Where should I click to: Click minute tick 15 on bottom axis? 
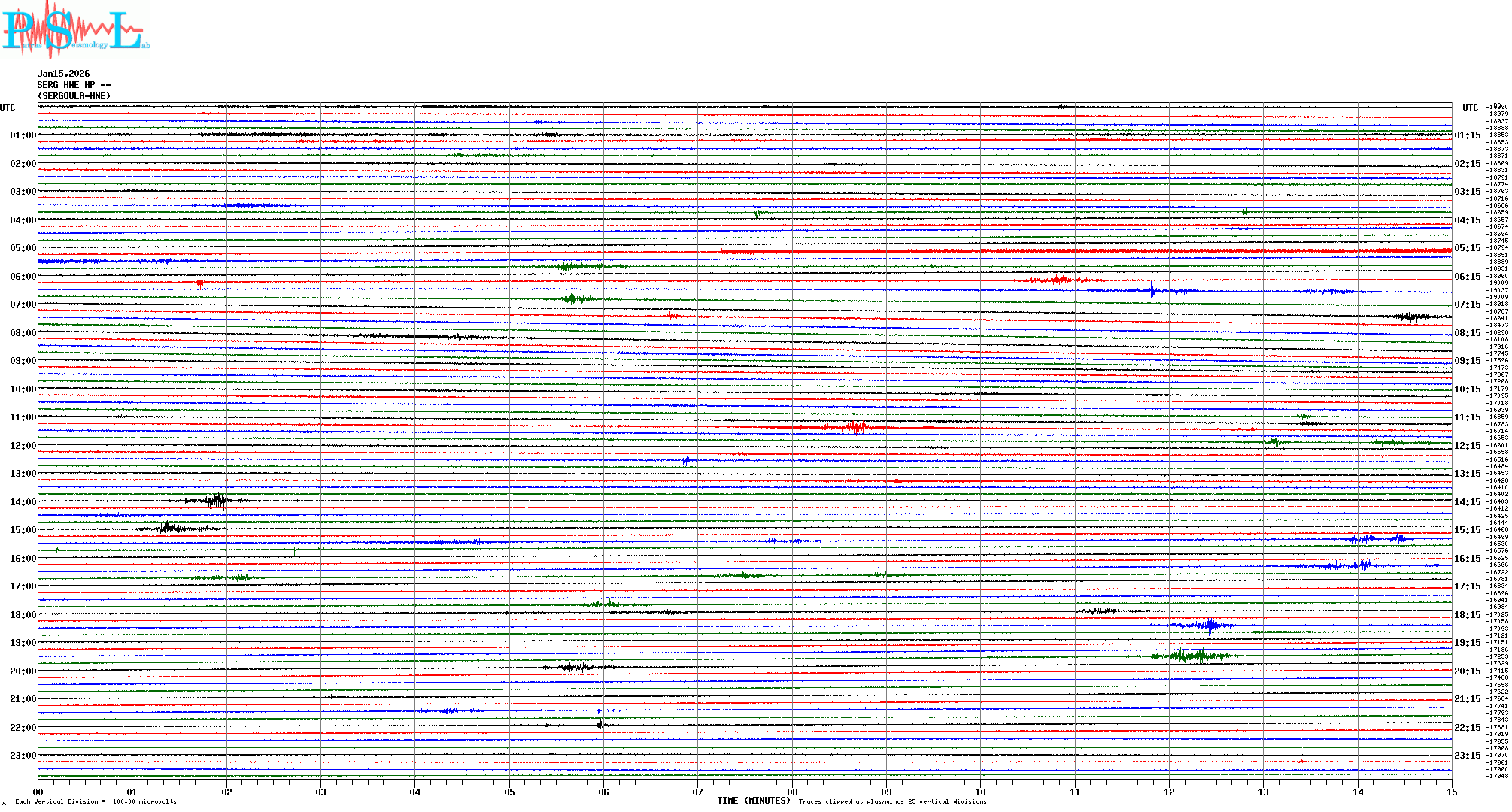point(1451,792)
